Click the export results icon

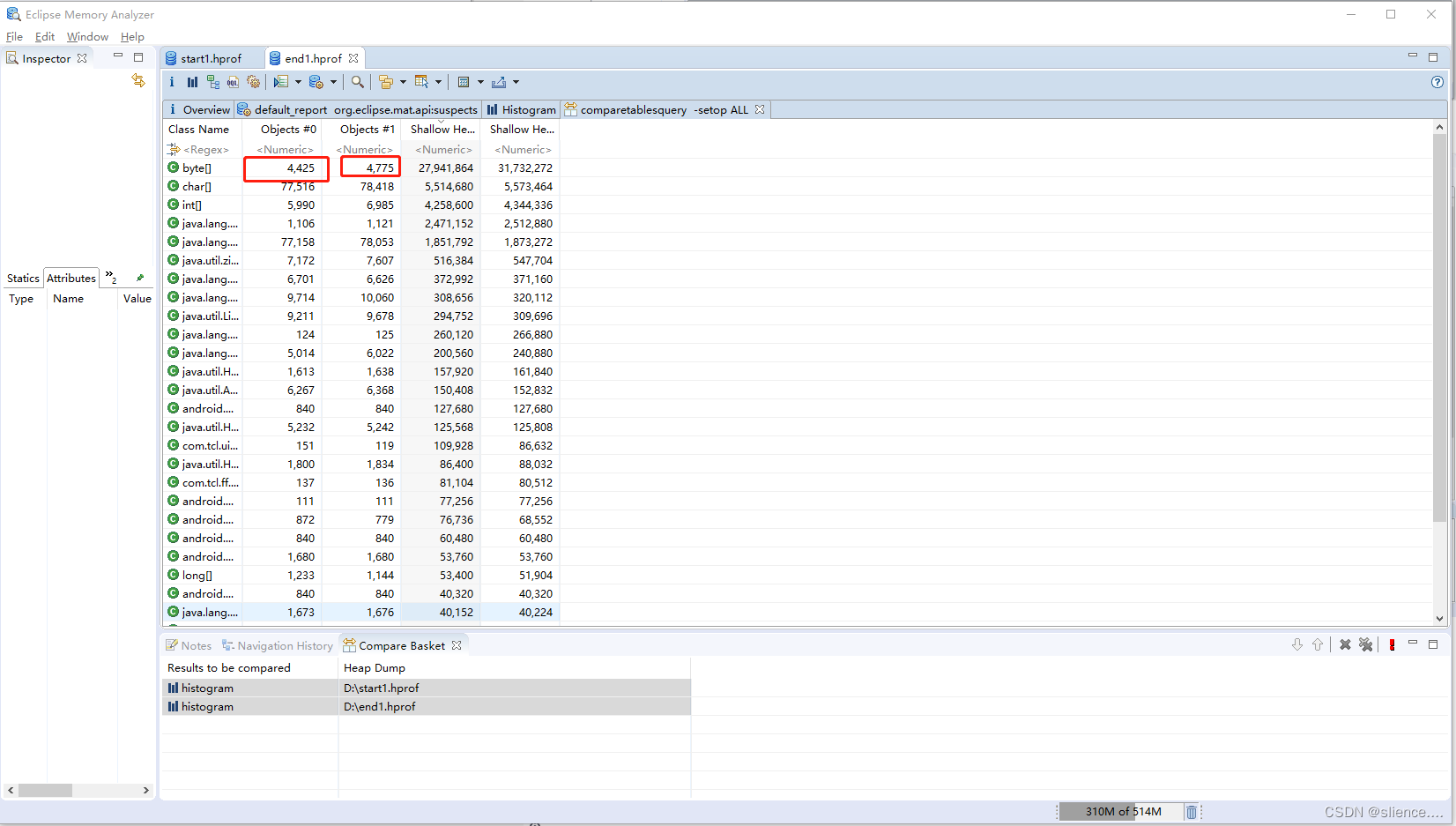pos(499,82)
